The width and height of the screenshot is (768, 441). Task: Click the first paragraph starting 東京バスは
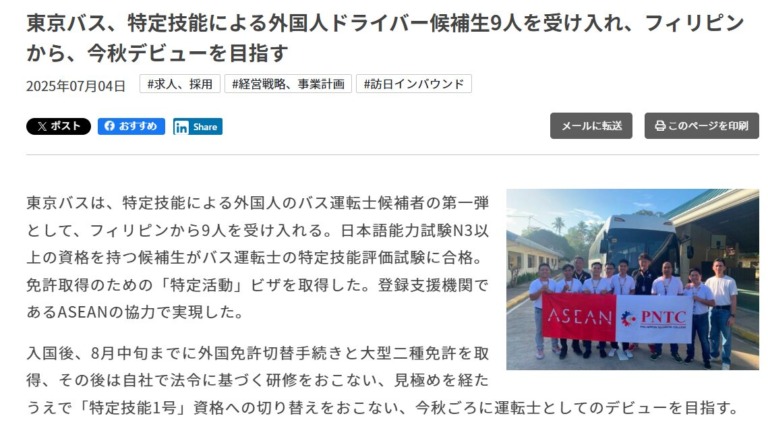pyautogui.click(x=258, y=257)
